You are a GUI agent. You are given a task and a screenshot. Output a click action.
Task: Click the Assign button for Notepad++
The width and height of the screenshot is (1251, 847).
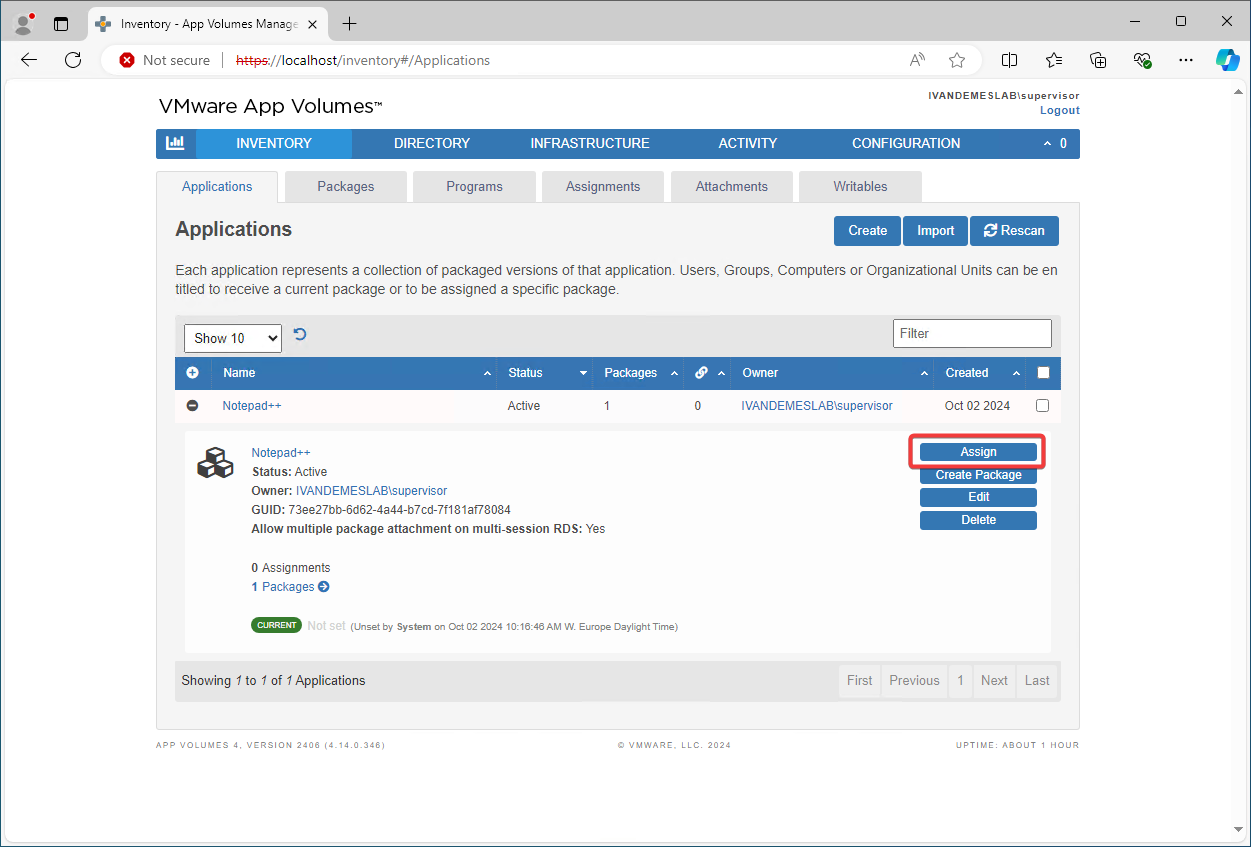click(978, 452)
